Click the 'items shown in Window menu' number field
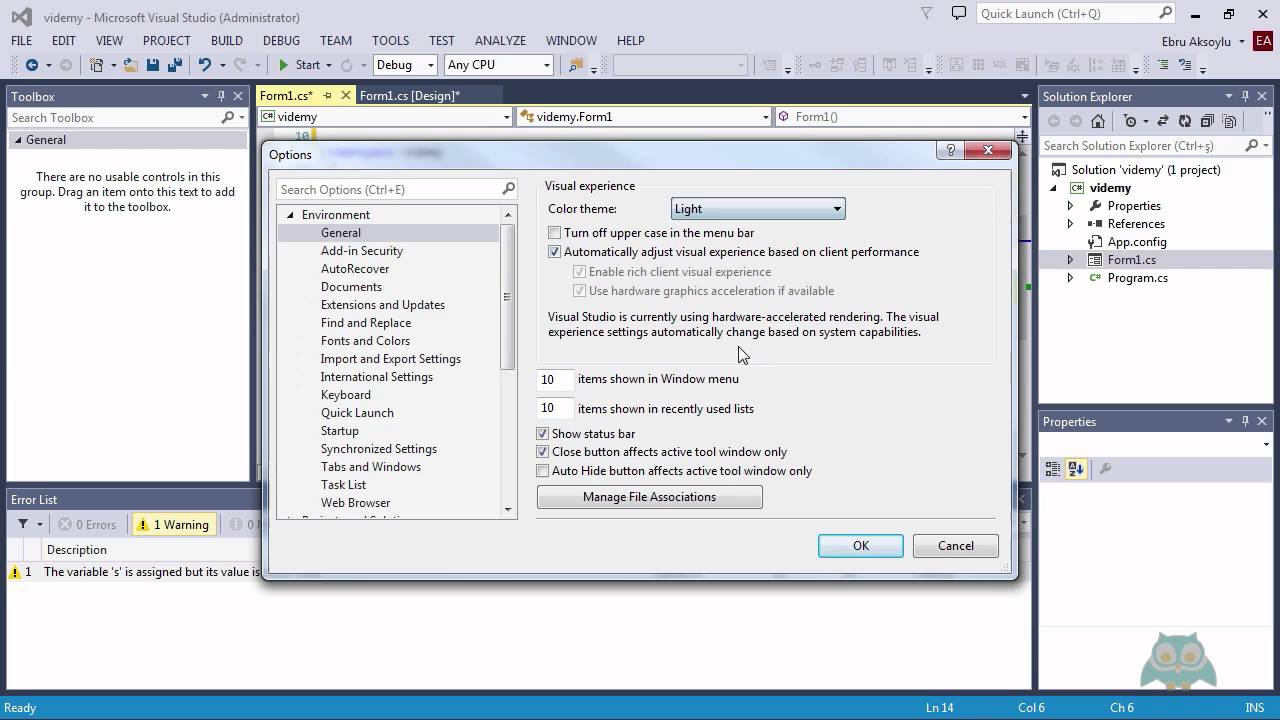This screenshot has height=720, width=1280. point(556,379)
